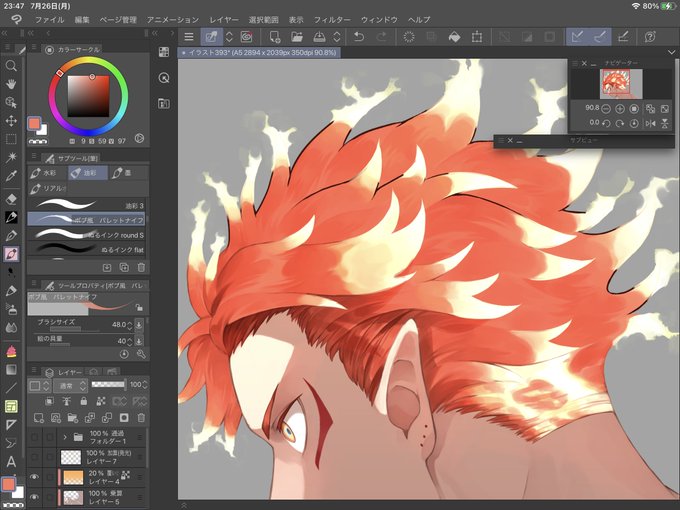Select the Text tool
Image resolution: width=680 pixels, height=510 pixels.
11,461
